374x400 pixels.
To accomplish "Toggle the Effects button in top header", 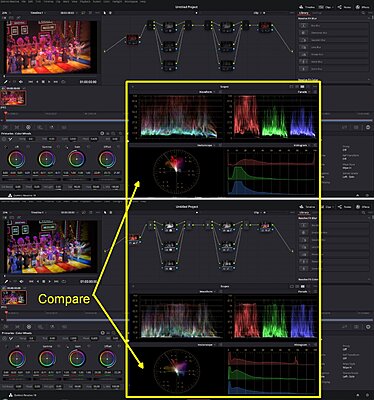I will tap(363, 7).
